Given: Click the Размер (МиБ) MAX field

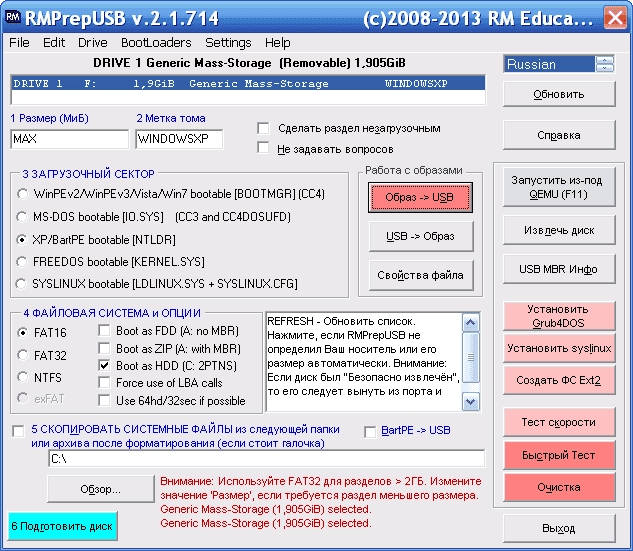Looking at the screenshot, I should [69, 139].
